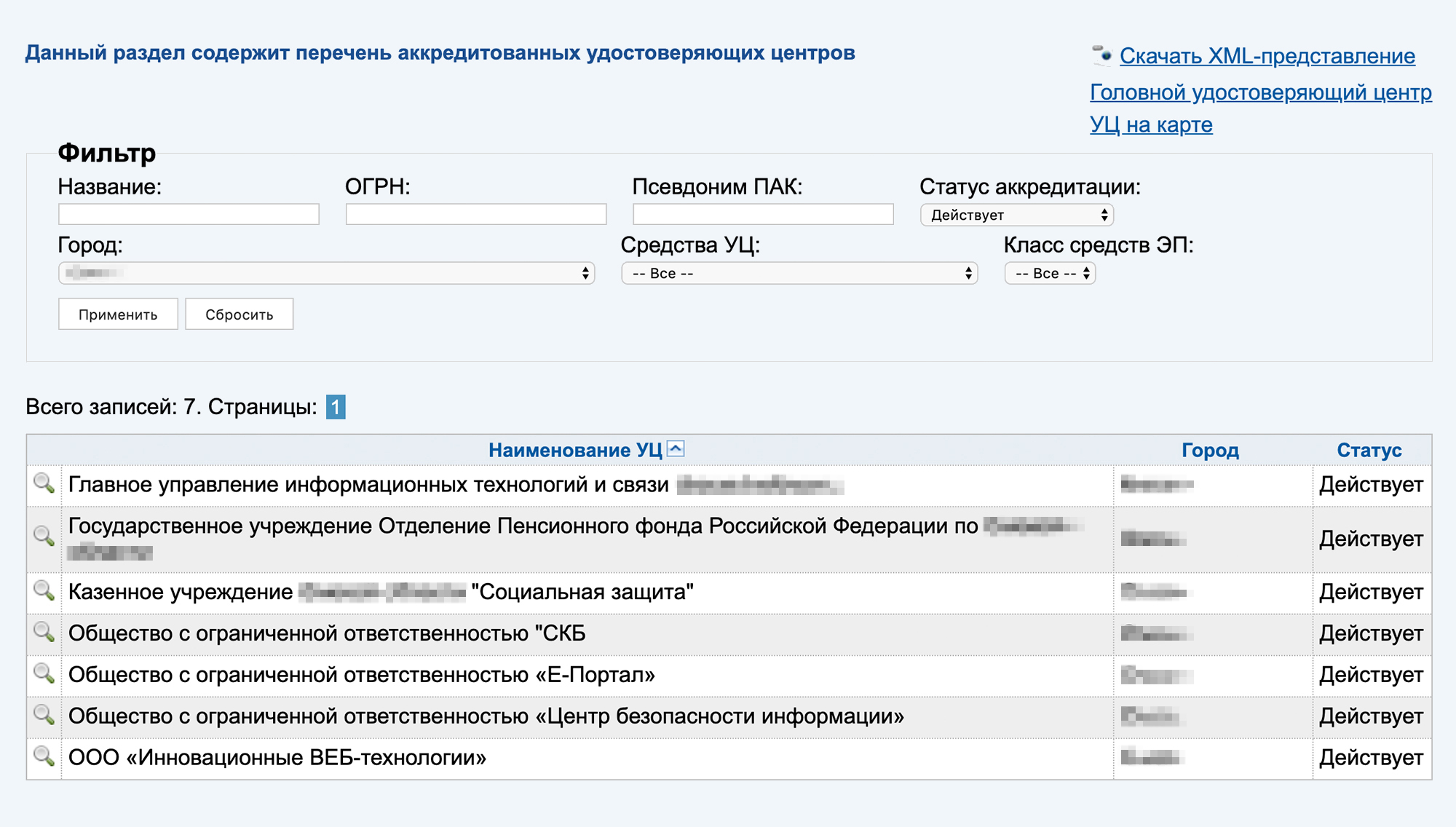Click magnifier icon beside Центр безопасности информации row
Screen dimensions: 1456x827
(44, 715)
